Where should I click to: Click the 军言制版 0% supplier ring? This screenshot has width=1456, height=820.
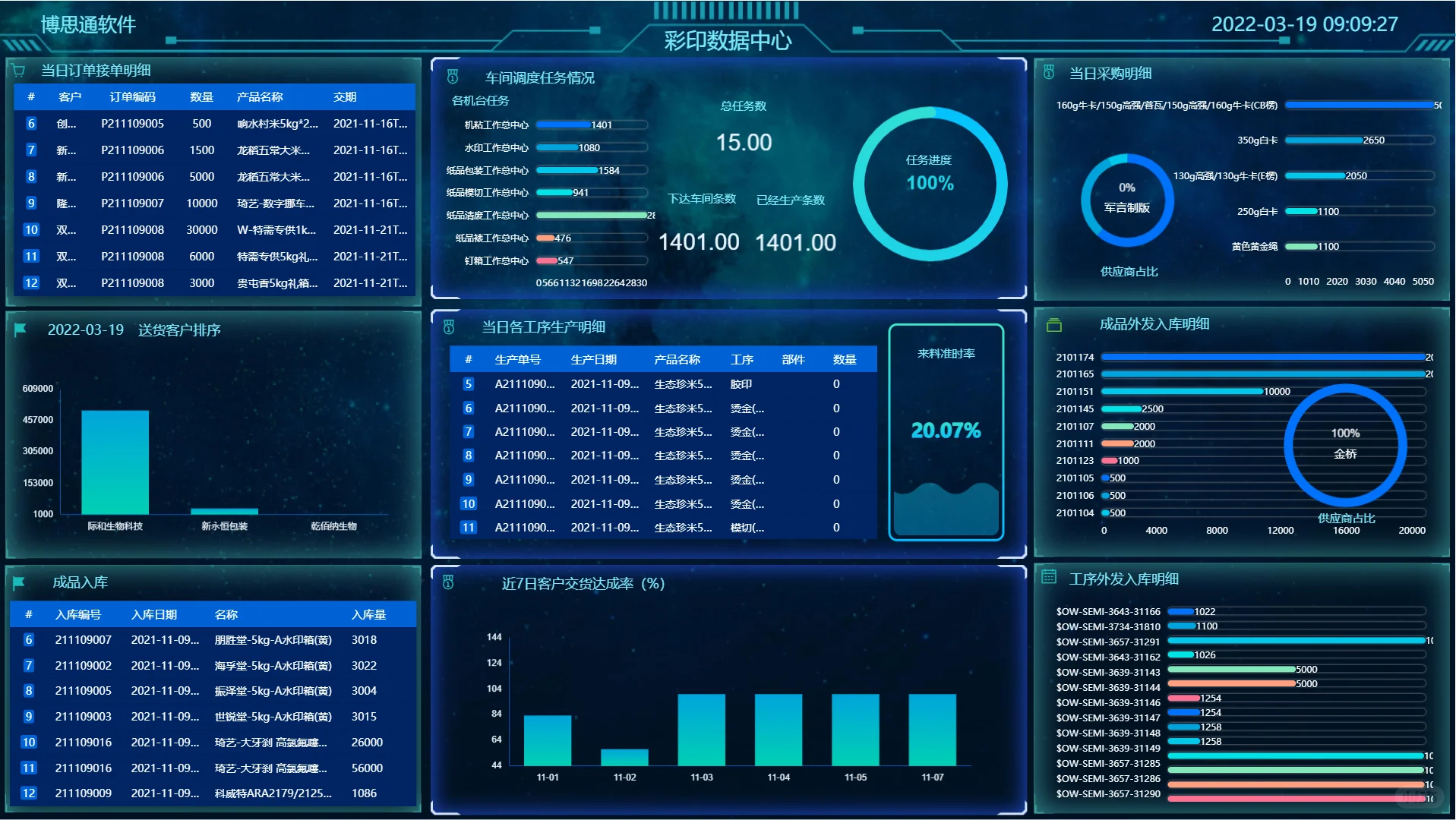(1127, 200)
